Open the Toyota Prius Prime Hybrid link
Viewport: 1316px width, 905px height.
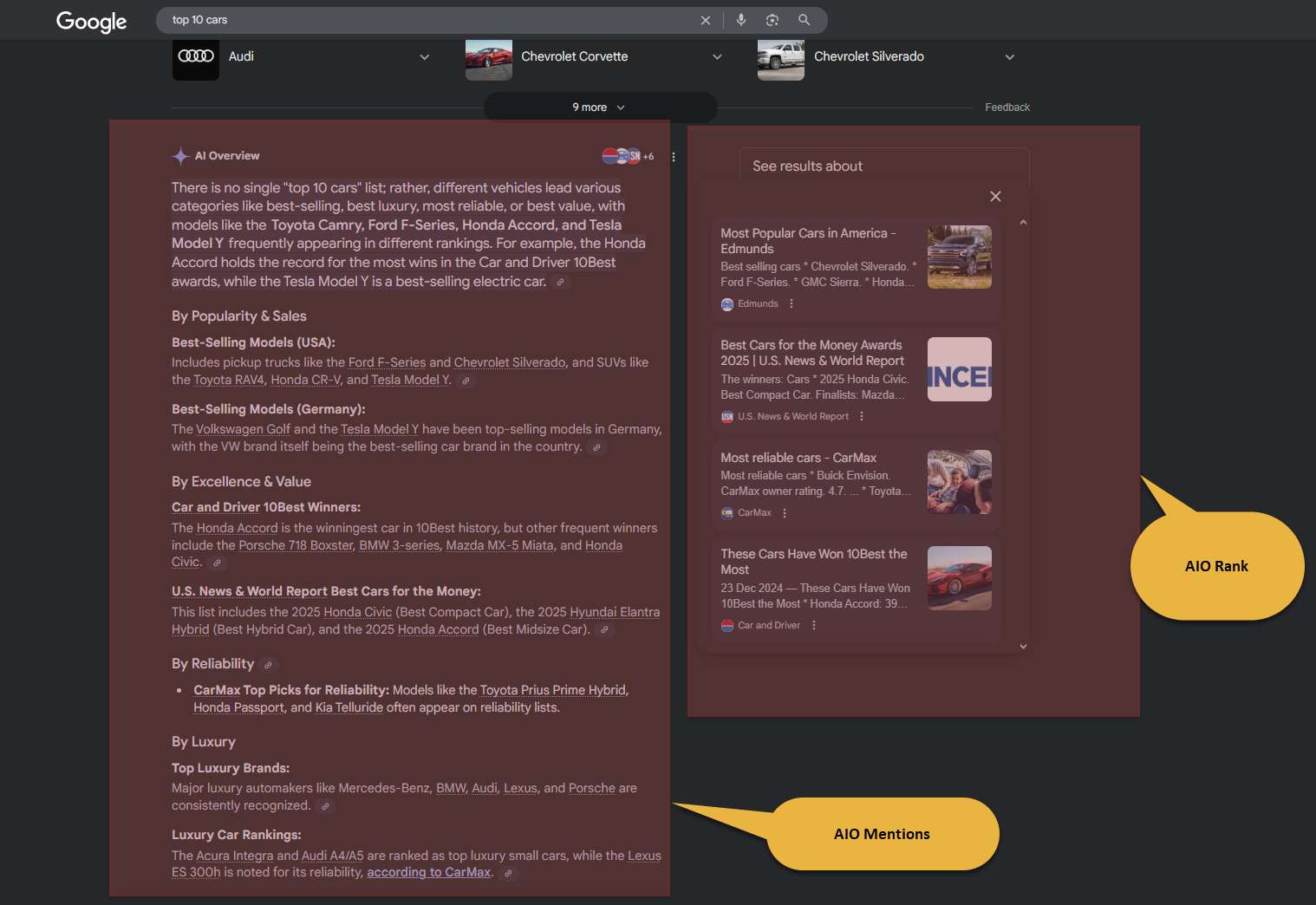[x=552, y=690]
